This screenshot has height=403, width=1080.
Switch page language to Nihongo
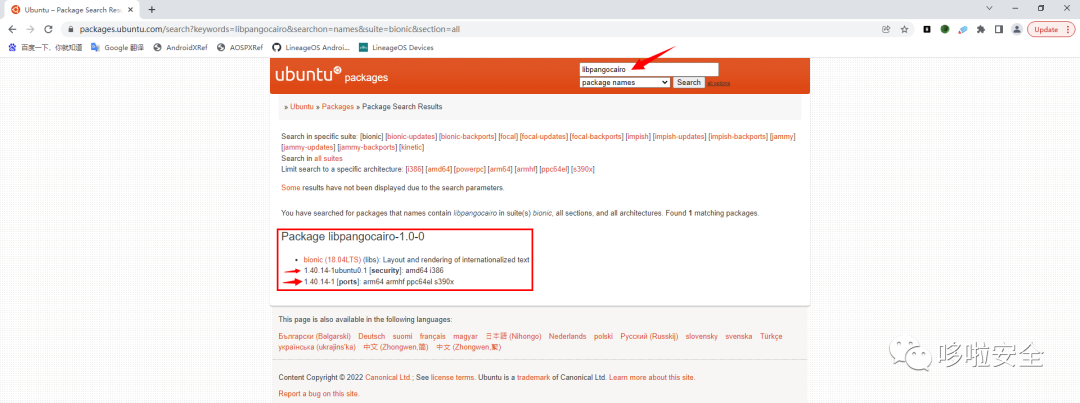coord(513,336)
